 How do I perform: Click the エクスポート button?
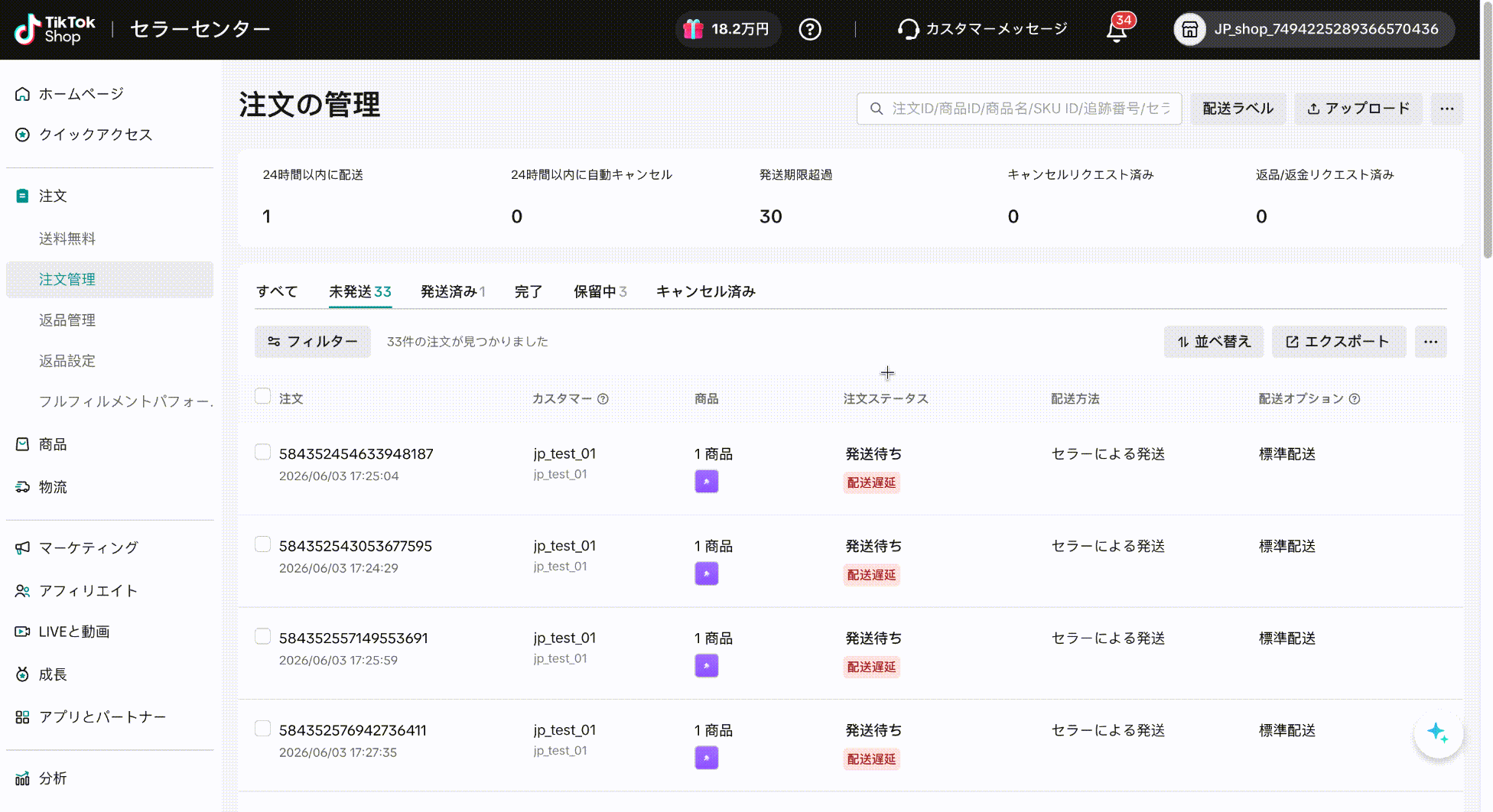1338,342
